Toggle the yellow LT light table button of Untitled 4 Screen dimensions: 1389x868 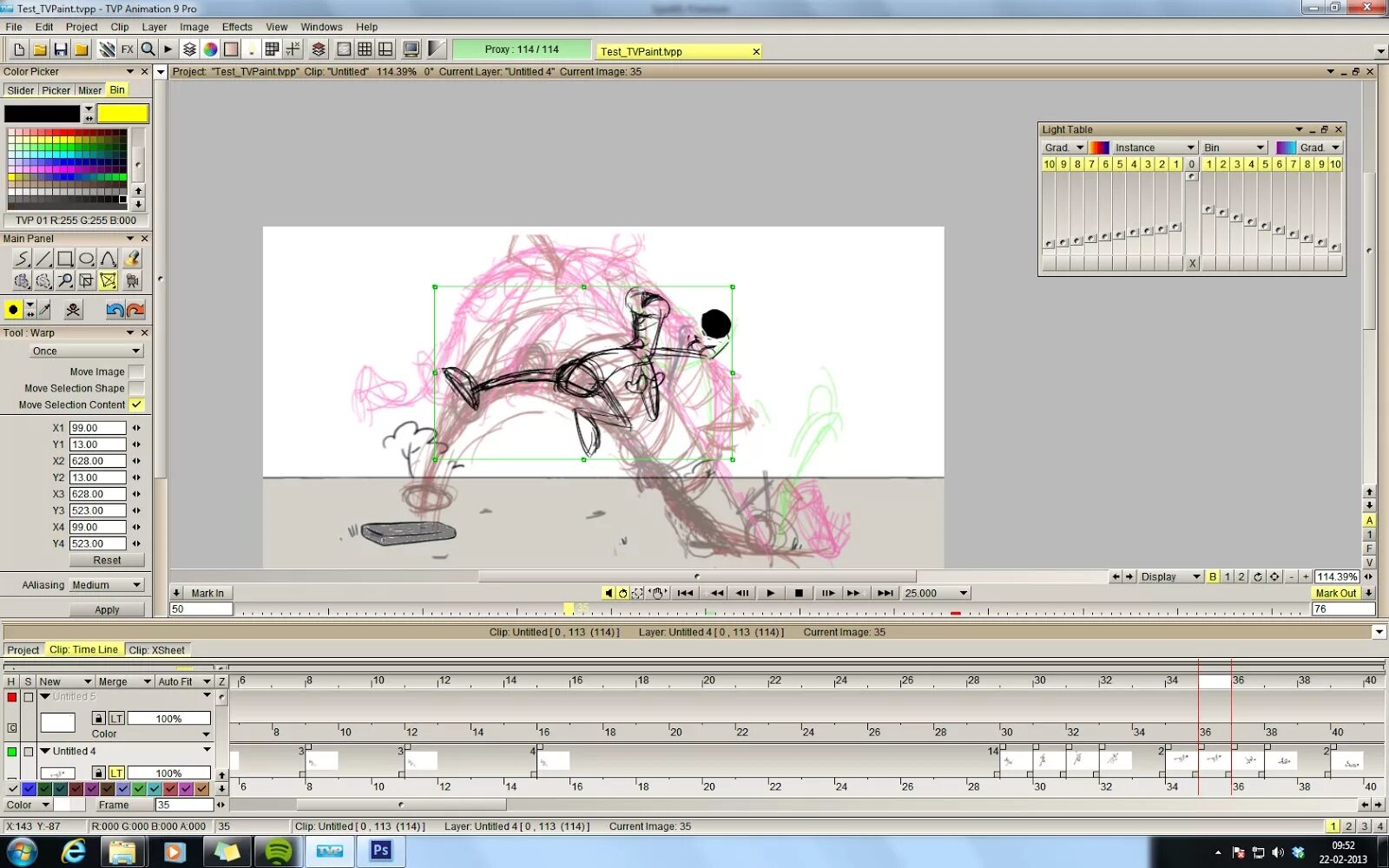click(x=116, y=773)
